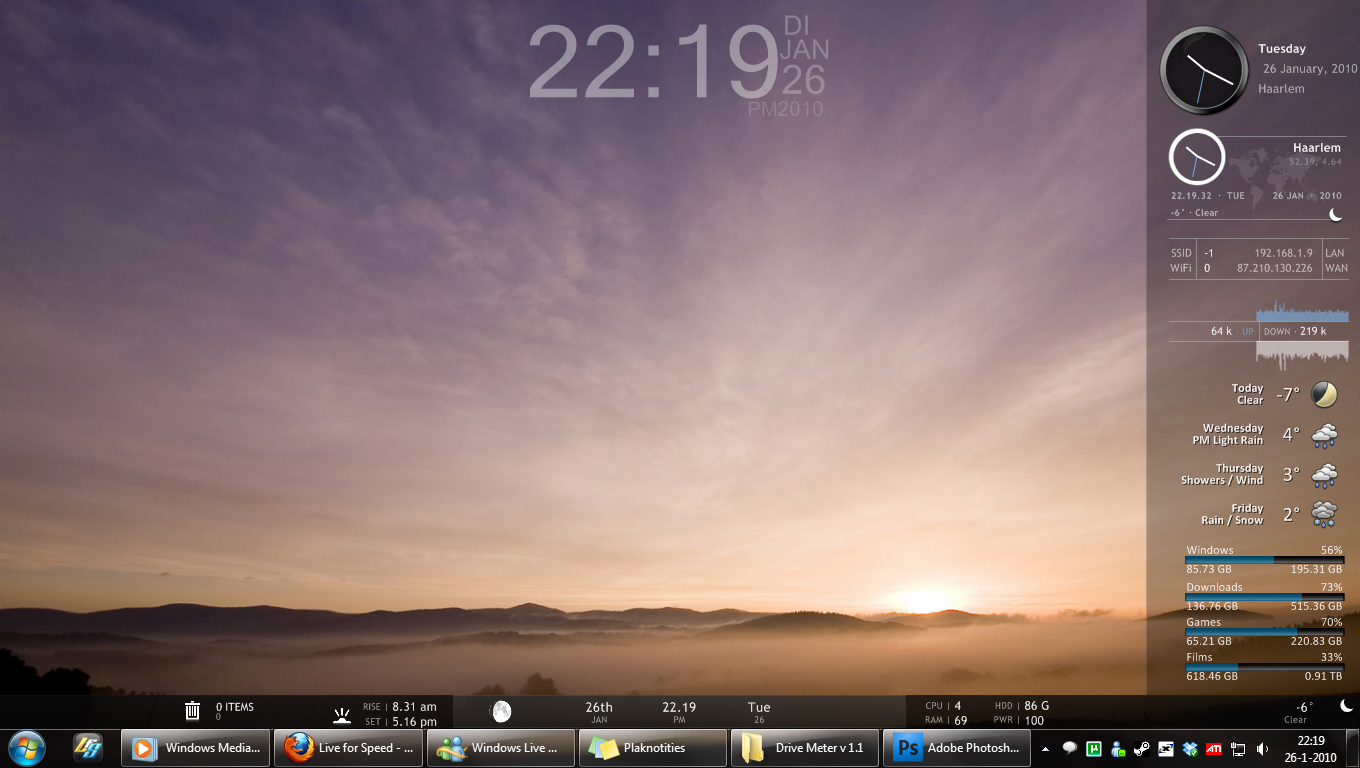Click the Downloads total size '515.36 GB'

pos(1316,607)
